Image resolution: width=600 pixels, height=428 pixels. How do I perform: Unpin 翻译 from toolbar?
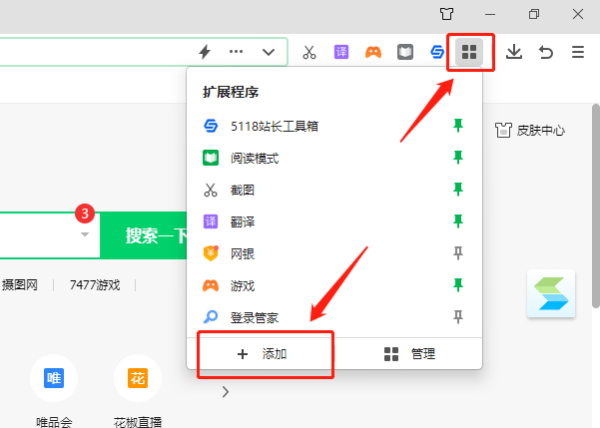458,221
